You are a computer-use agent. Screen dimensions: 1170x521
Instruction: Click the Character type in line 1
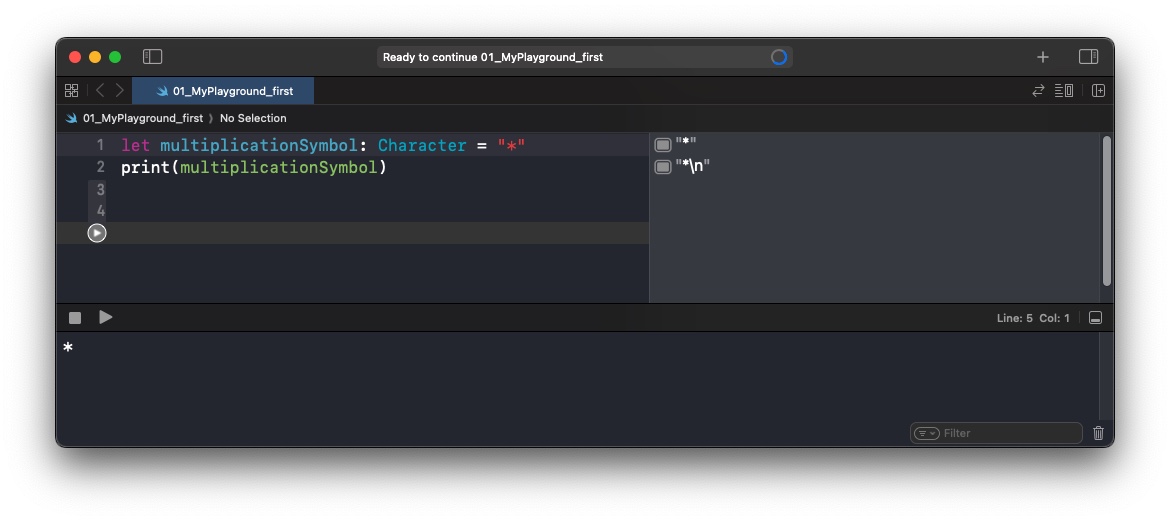point(422,146)
